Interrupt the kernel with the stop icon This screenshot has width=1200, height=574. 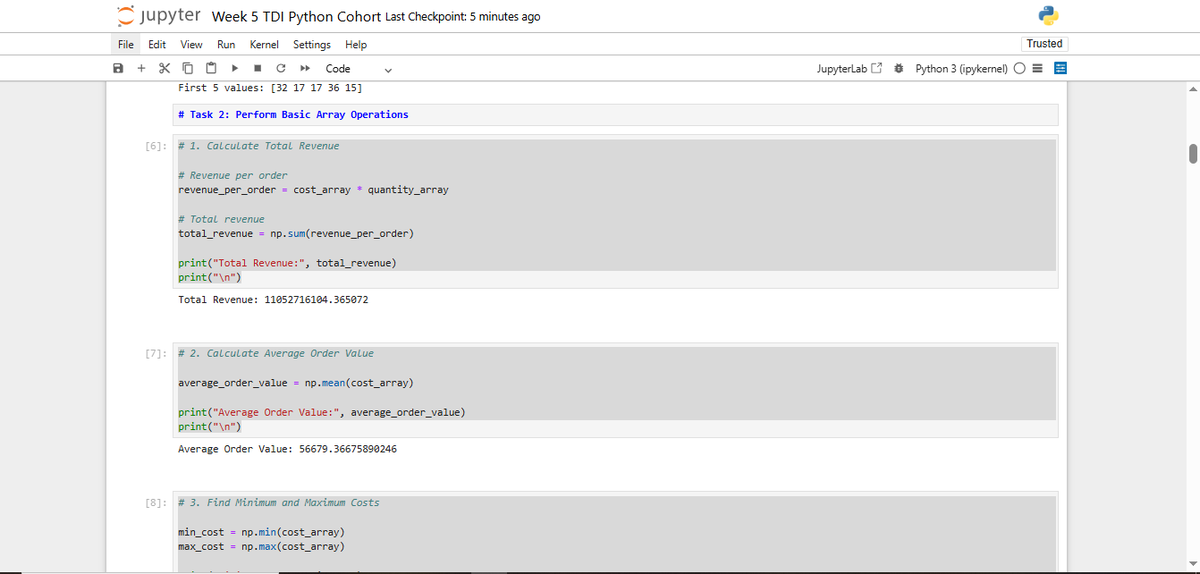(x=257, y=69)
